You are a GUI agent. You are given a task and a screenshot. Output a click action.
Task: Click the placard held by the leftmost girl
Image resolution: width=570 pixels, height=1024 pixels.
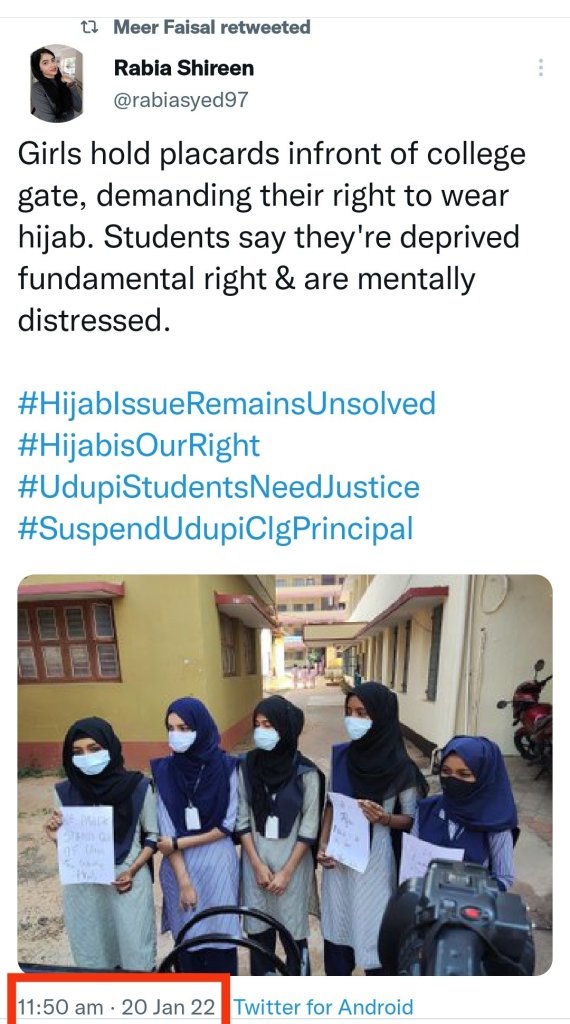tap(86, 844)
